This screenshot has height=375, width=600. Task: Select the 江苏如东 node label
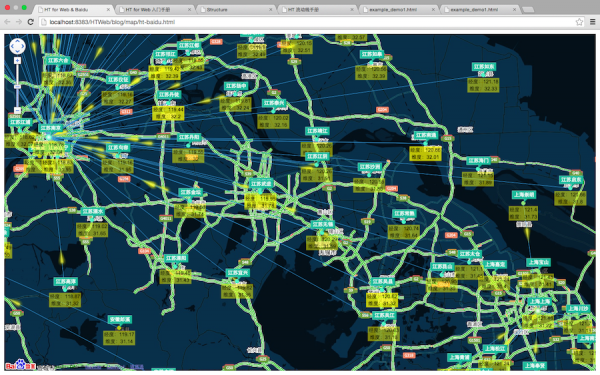point(484,67)
